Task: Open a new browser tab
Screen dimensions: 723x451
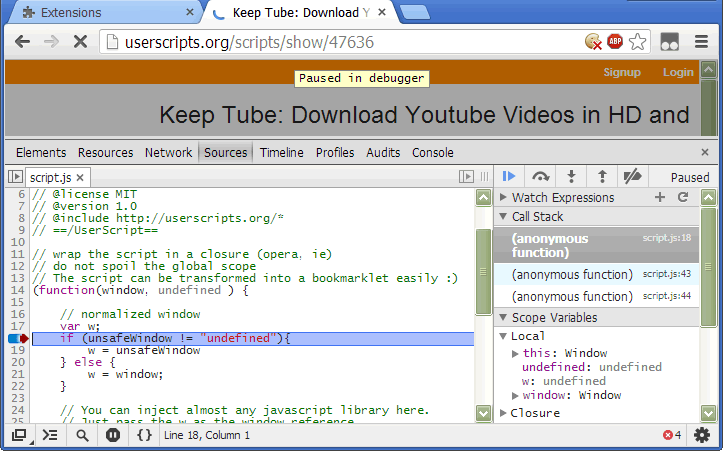Action: (x=415, y=12)
